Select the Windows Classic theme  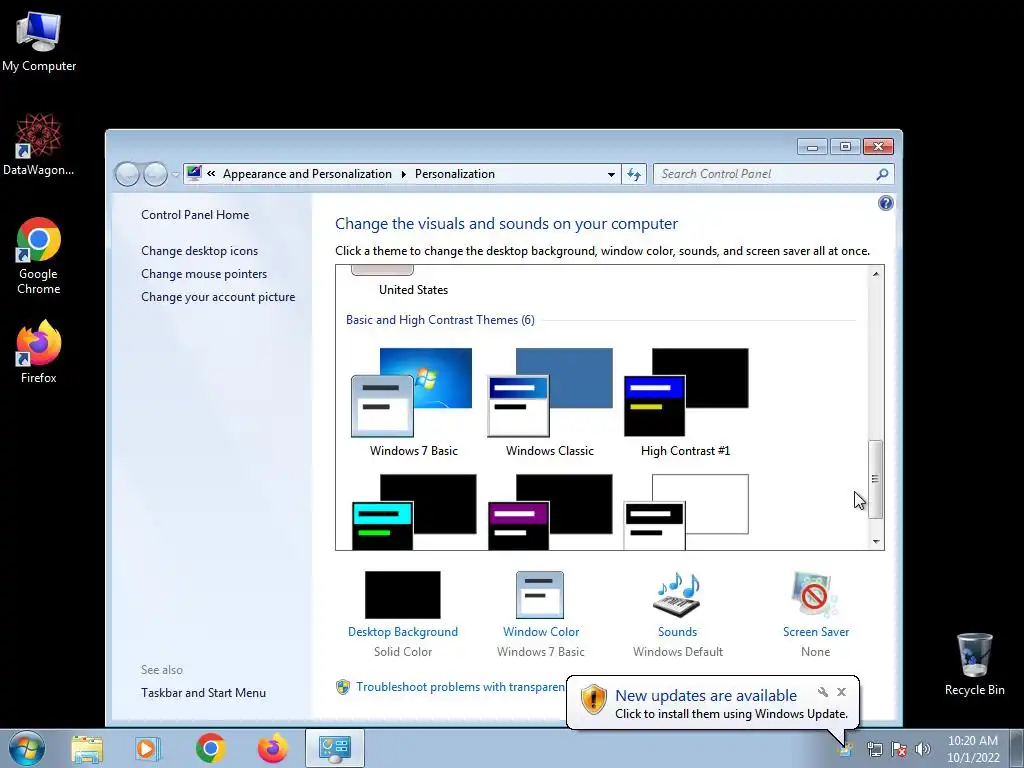[x=550, y=403]
